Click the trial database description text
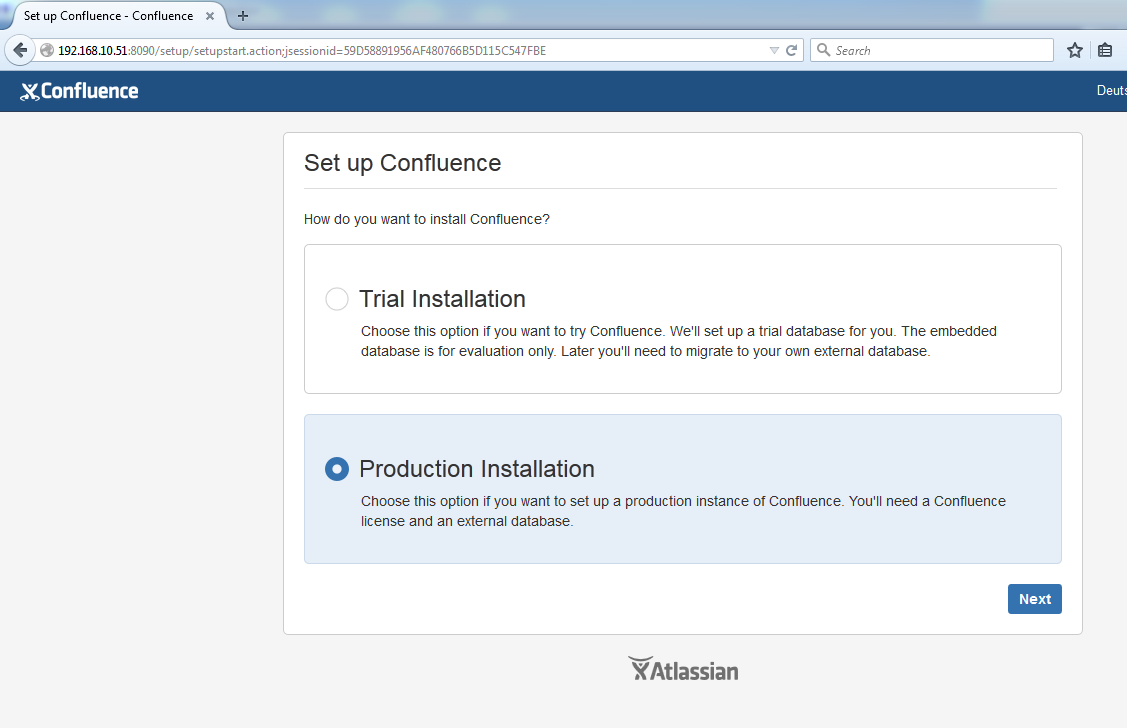This screenshot has width=1127, height=728. pyautogui.click(x=678, y=341)
